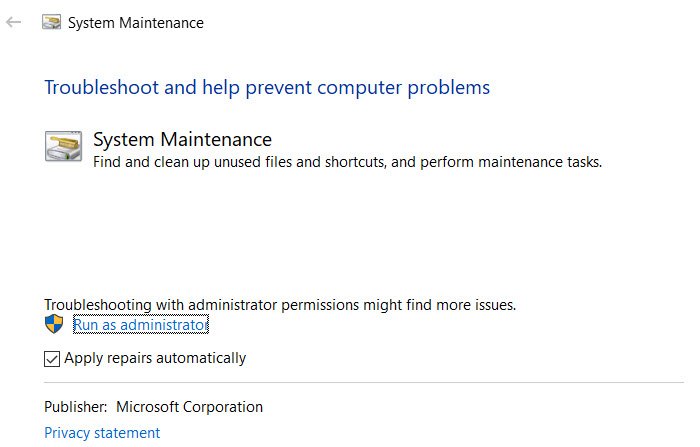
Task: Click the horizontal divider above Publisher
Action: coord(363,382)
